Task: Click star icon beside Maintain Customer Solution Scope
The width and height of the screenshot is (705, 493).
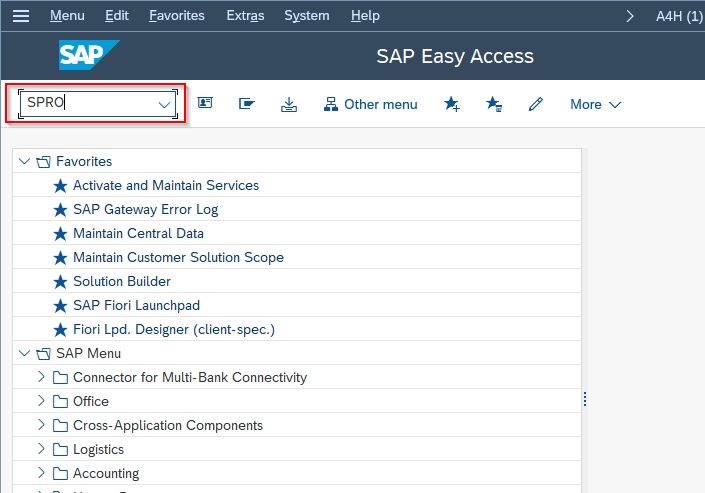Action: [60, 258]
